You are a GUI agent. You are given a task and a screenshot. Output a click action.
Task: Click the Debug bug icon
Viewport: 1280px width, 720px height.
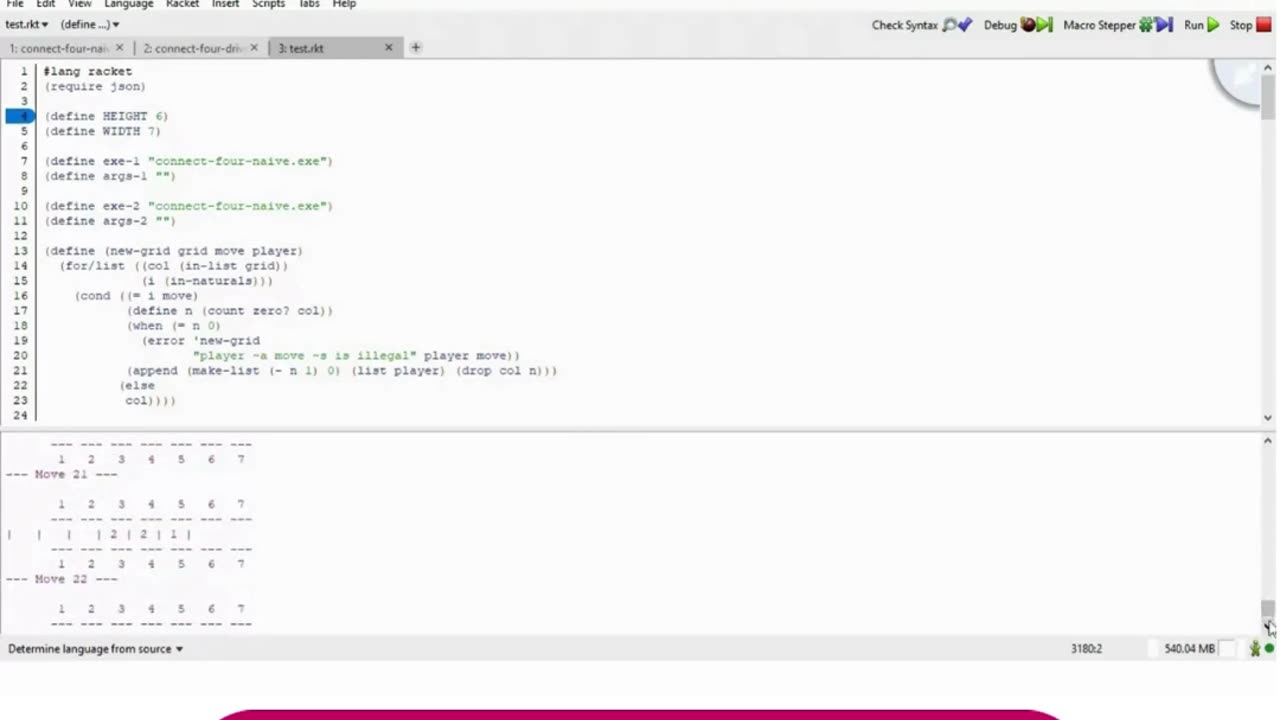(1036, 25)
